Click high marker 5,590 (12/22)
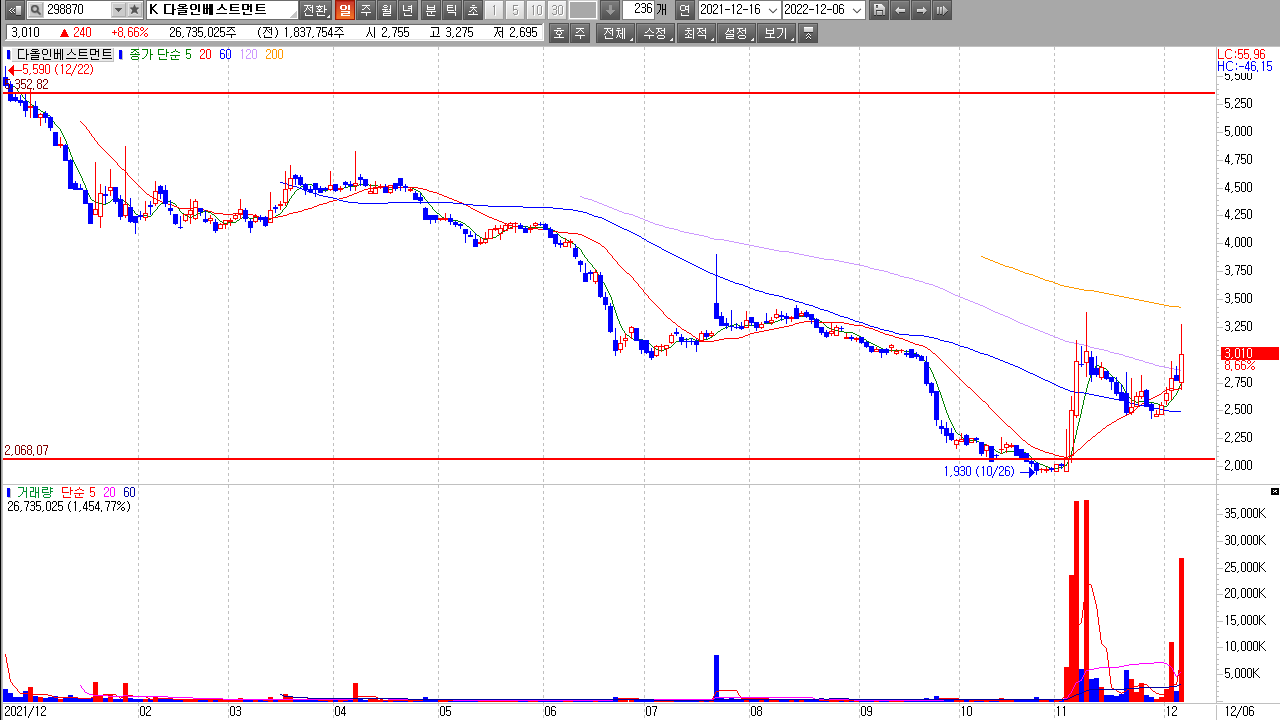Image resolution: width=1280 pixels, height=720 pixels. pos(57,69)
